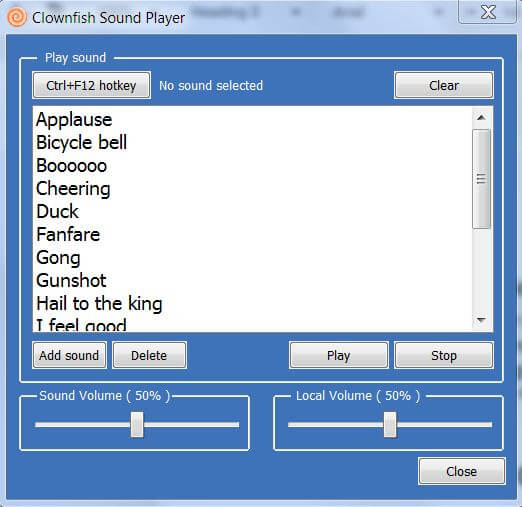Choose the Fanfare sound

pyautogui.click(x=68, y=234)
